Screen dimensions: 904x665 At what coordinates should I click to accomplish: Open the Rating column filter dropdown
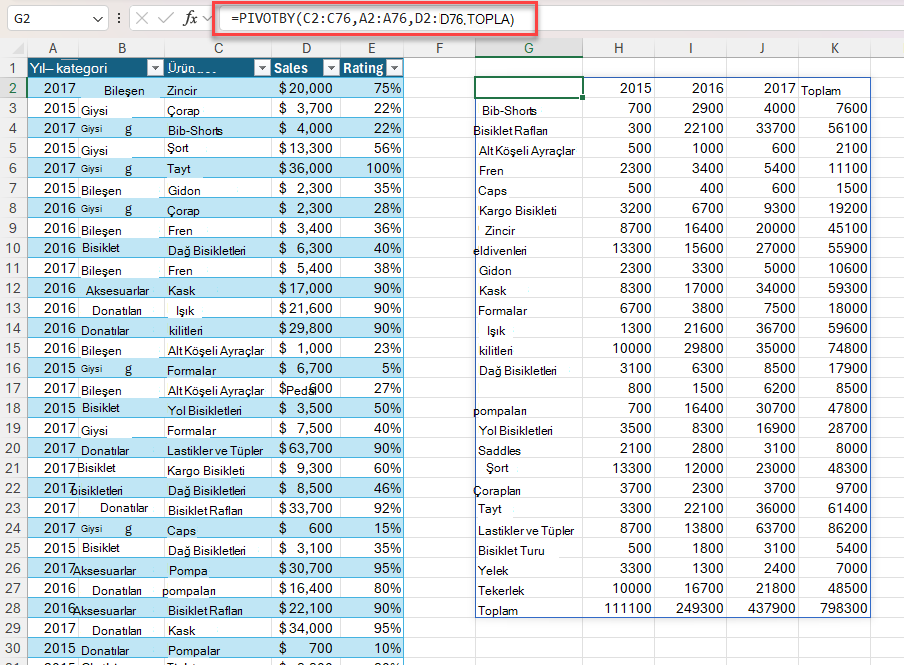(394, 69)
